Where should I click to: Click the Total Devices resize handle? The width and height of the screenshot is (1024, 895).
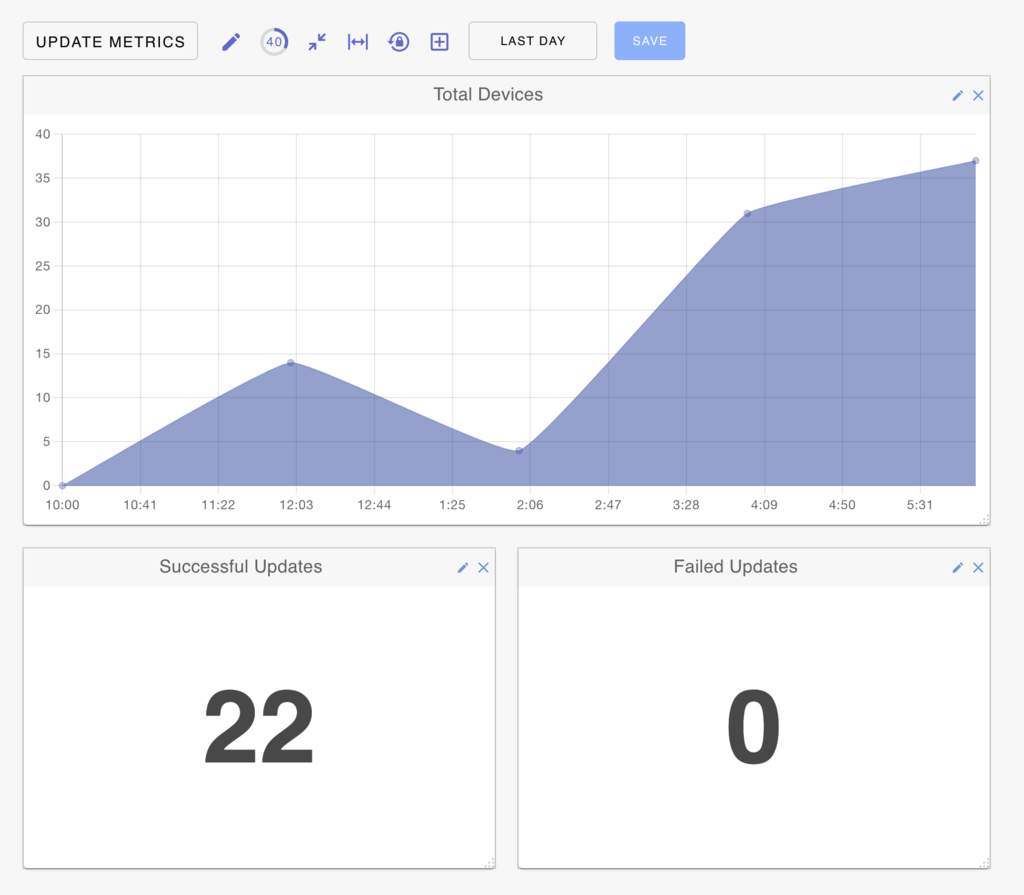[984, 519]
